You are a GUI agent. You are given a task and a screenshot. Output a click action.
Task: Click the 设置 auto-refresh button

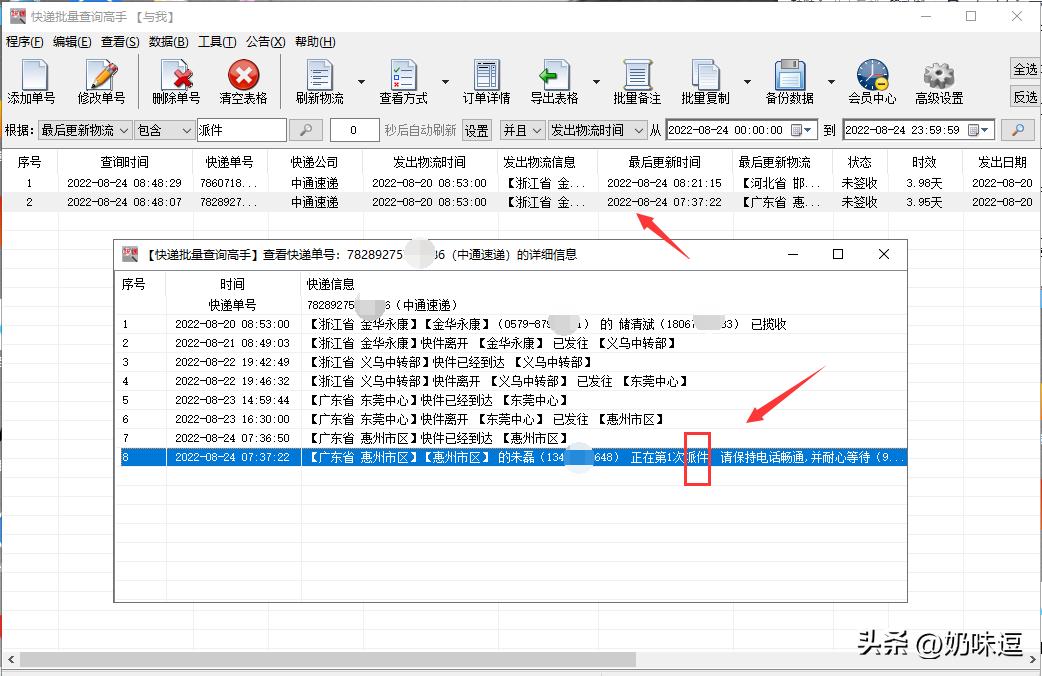[476, 129]
